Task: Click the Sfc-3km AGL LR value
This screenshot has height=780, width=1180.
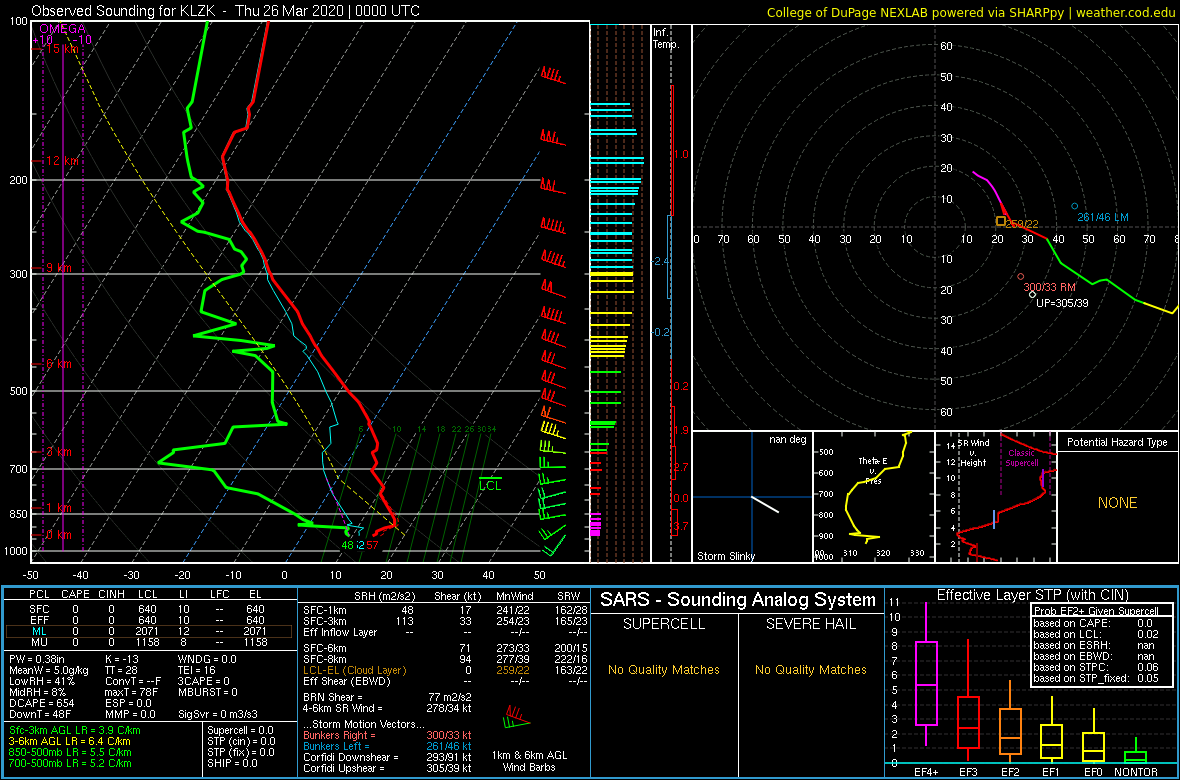Action: click(75, 731)
